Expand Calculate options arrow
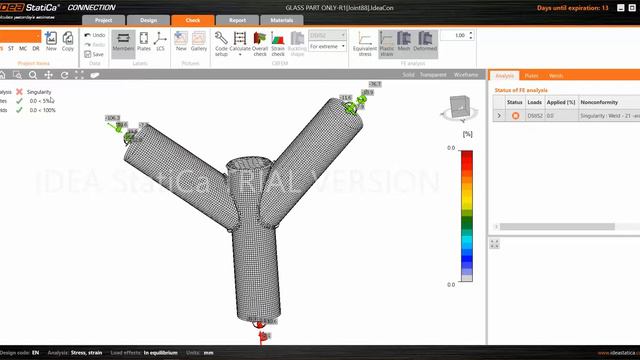 tap(240, 54)
